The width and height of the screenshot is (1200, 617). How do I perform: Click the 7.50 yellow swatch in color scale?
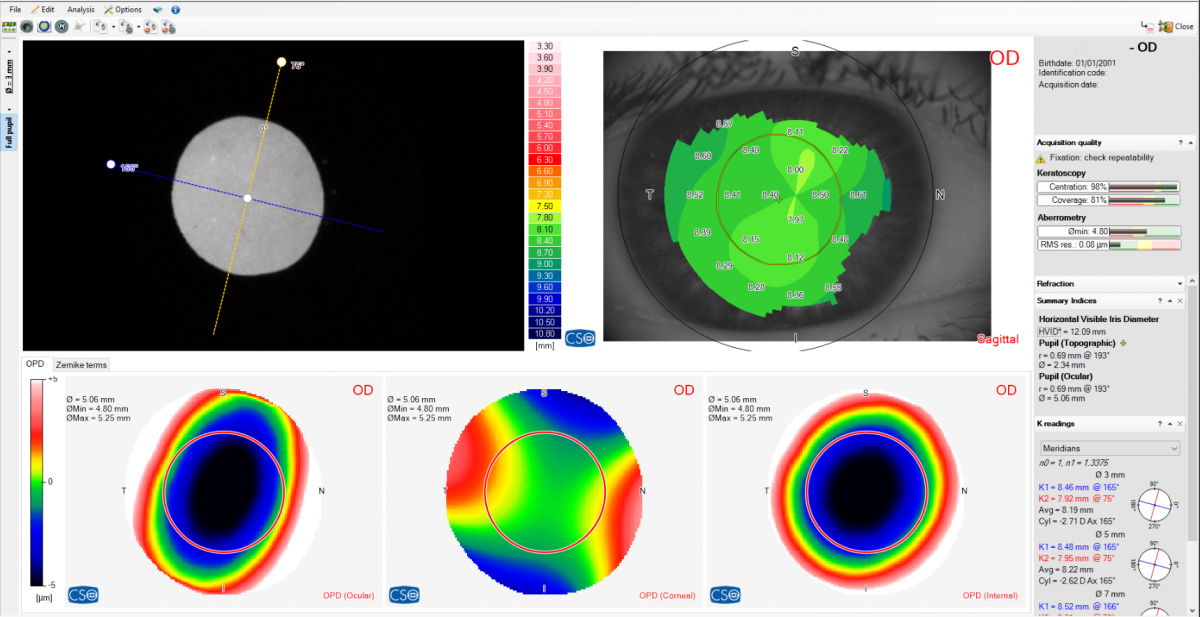[x=545, y=205]
